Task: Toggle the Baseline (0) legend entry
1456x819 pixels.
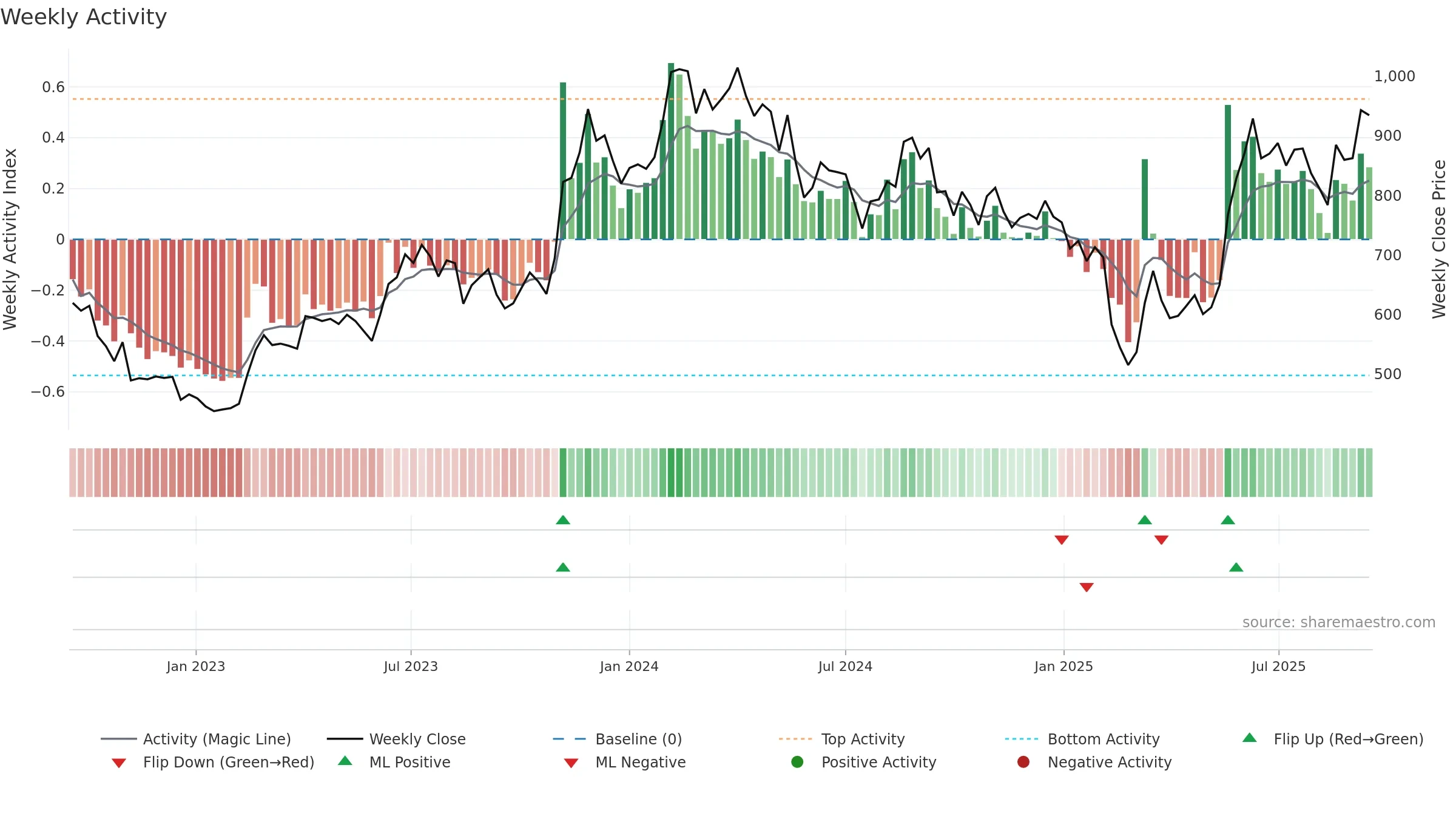Action: (x=618, y=739)
